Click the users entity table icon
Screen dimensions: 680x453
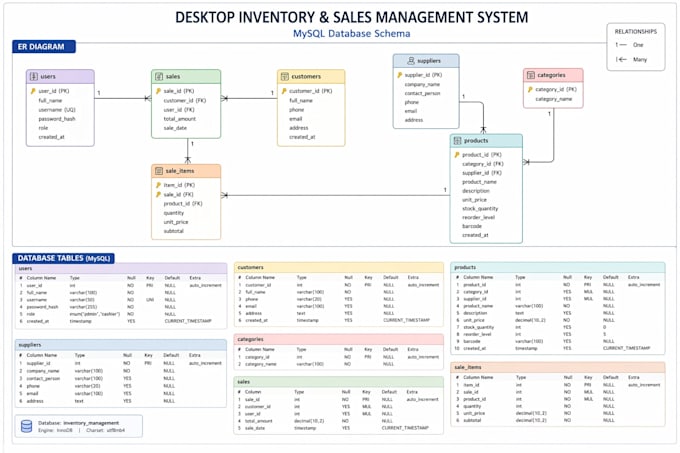click(x=33, y=77)
